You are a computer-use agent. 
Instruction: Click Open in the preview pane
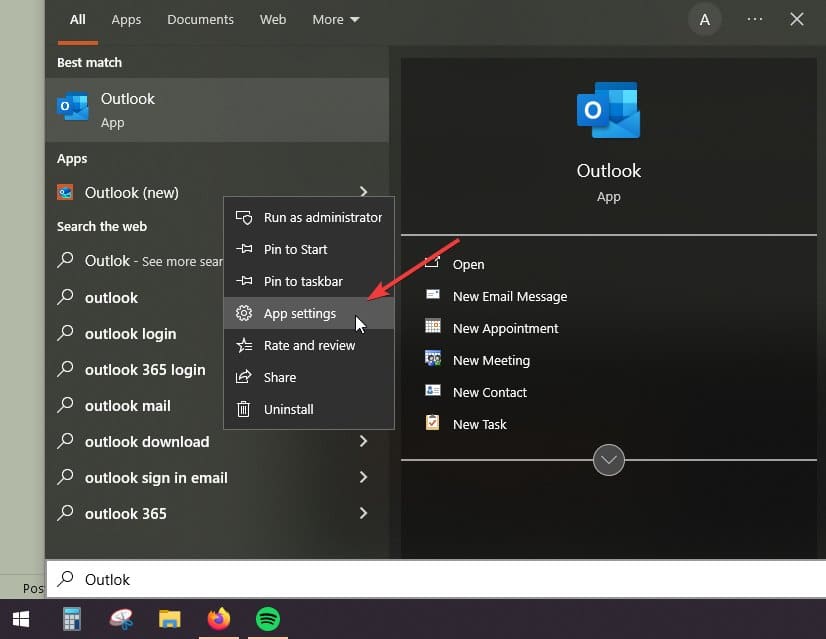click(468, 264)
